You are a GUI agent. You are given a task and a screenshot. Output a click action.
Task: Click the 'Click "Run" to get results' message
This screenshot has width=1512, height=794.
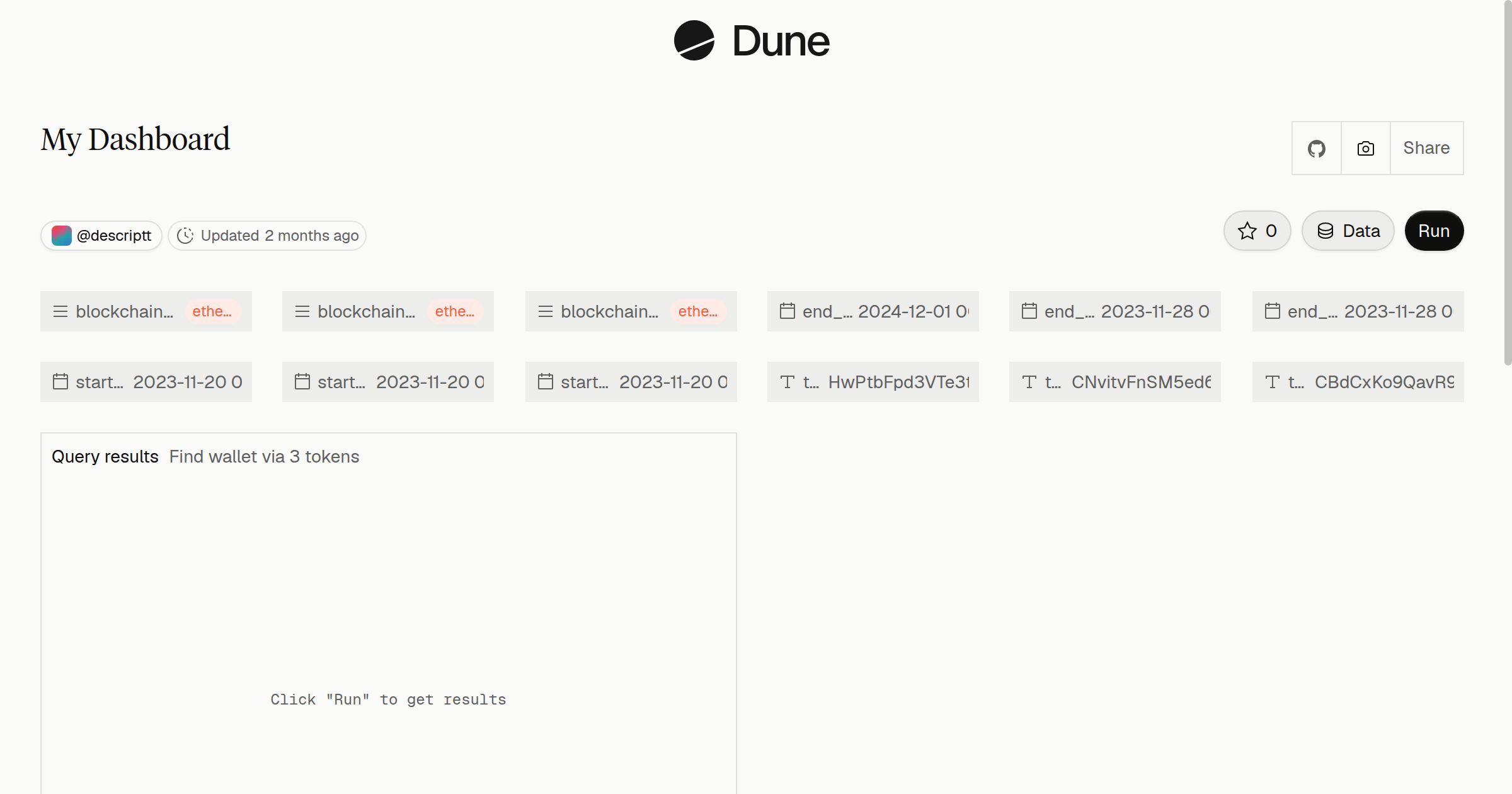pyautogui.click(x=388, y=699)
